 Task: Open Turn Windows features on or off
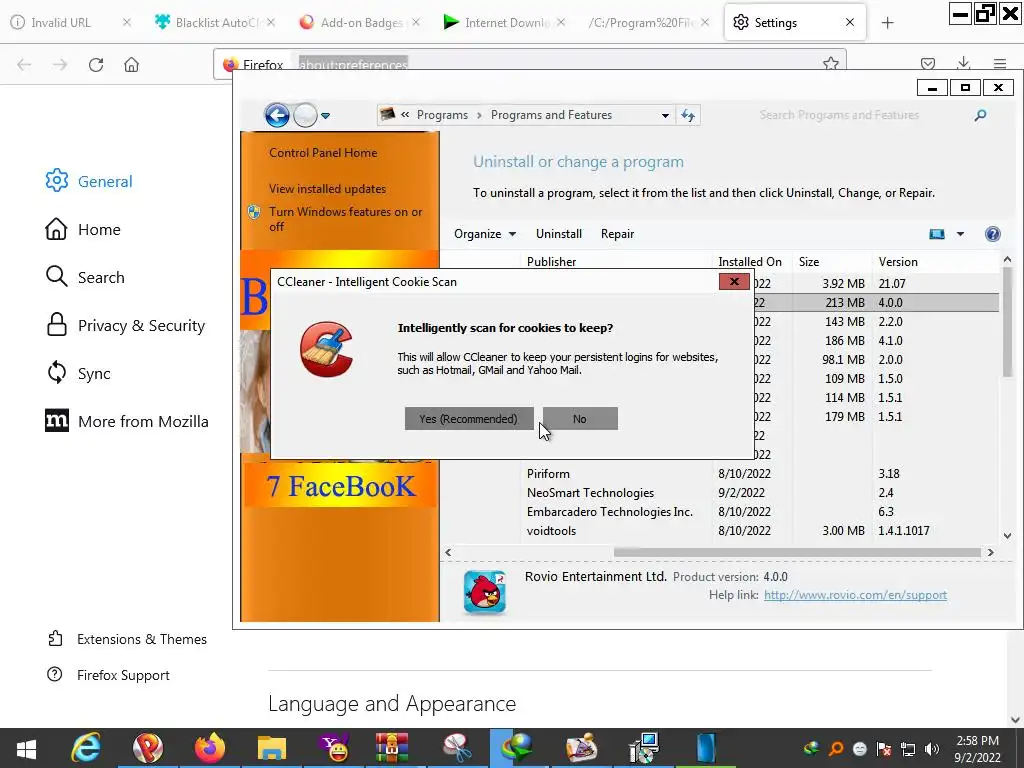345,219
